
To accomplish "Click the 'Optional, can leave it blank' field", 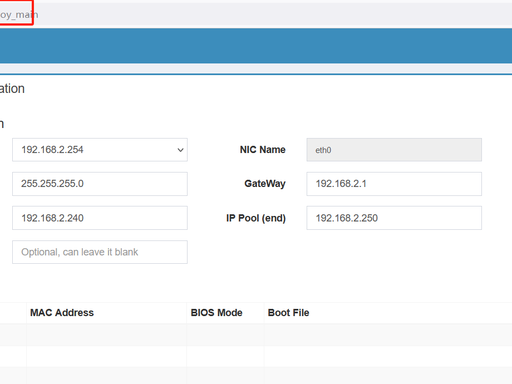I will point(100,252).
